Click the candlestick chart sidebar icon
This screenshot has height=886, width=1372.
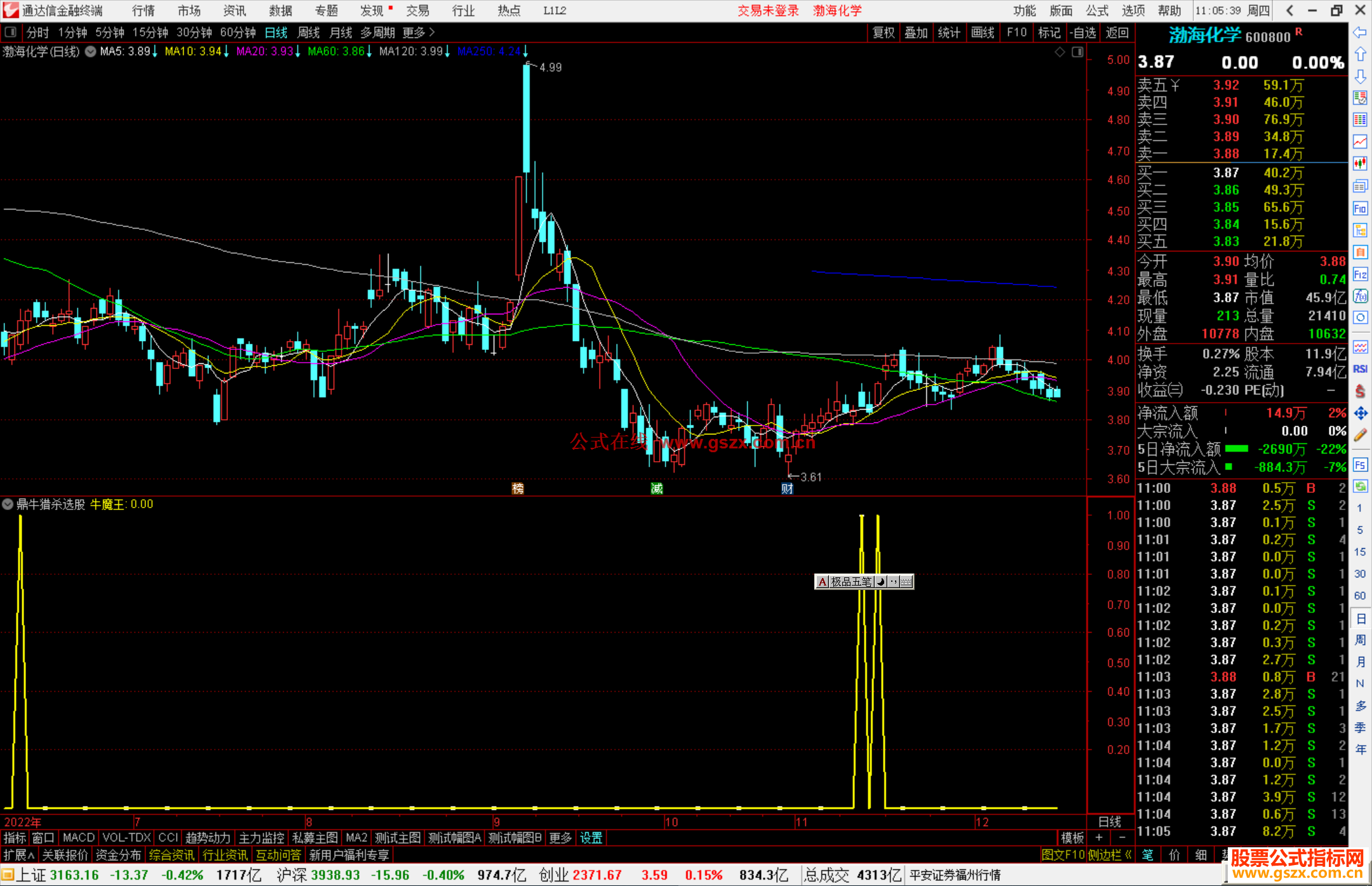(1360, 164)
